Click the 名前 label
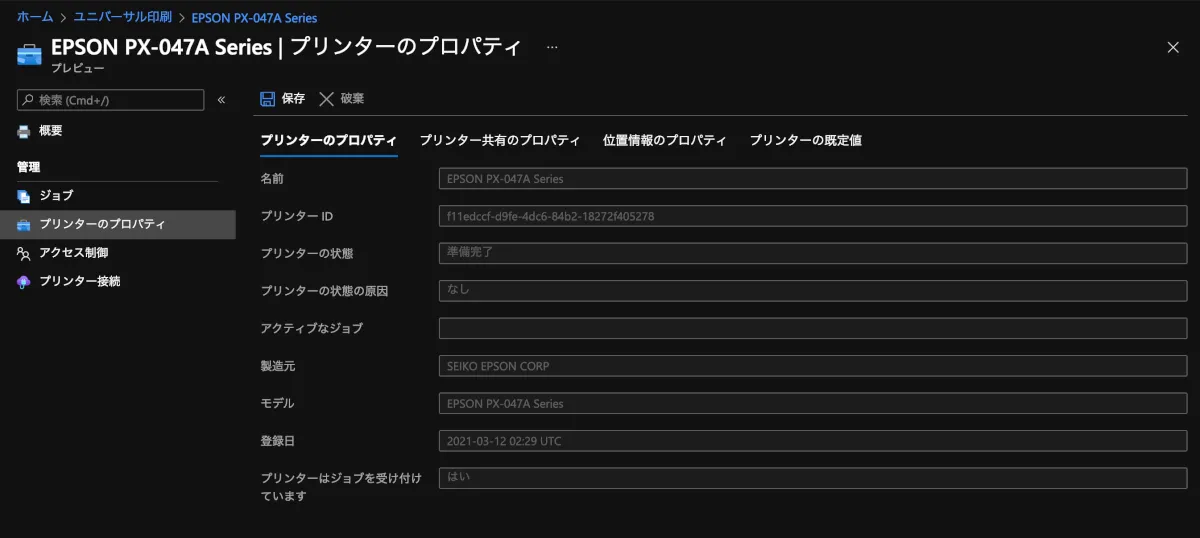 pyautogui.click(x=272, y=179)
